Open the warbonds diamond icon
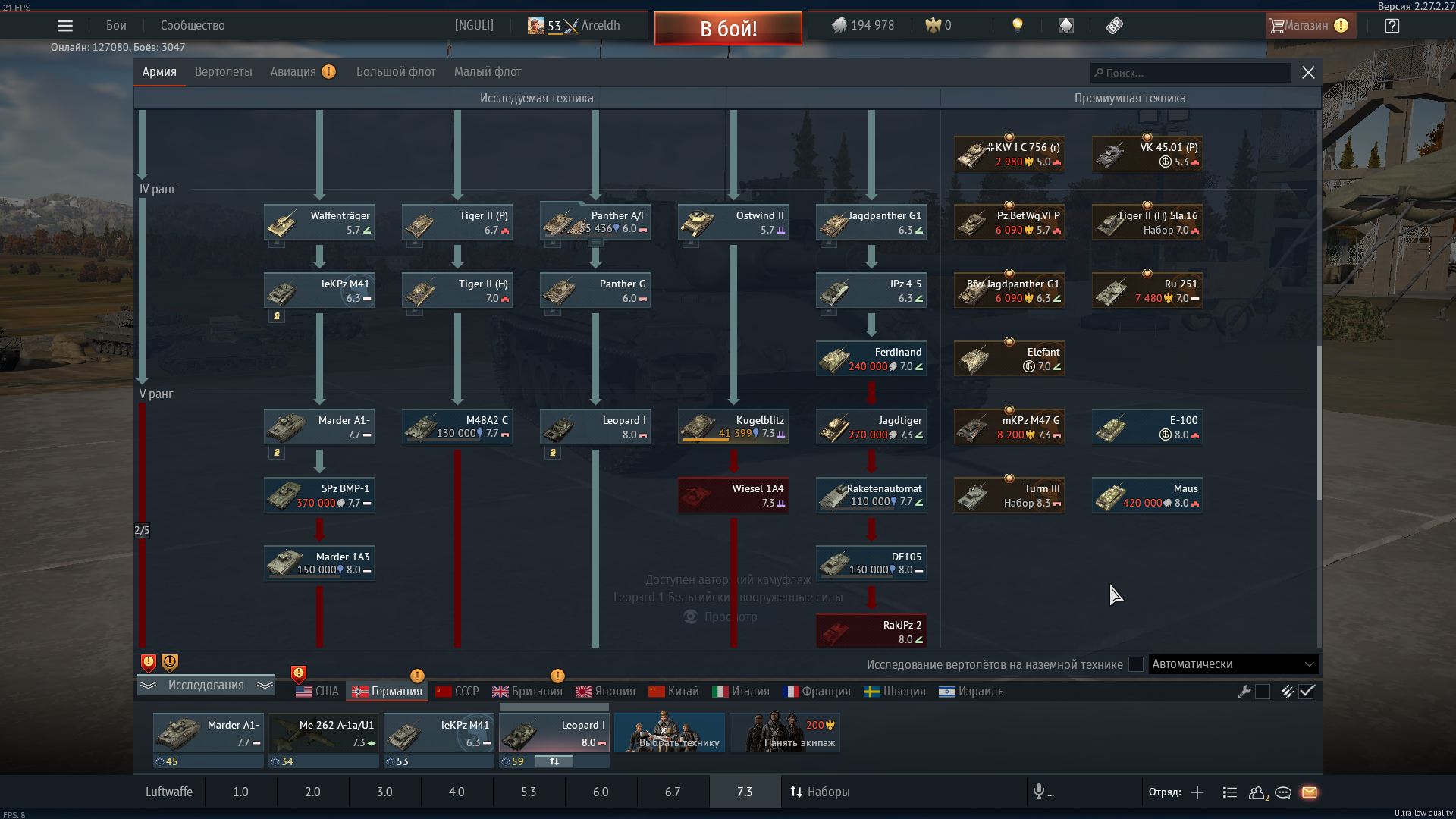This screenshot has height=819, width=1456. click(1066, 26)
